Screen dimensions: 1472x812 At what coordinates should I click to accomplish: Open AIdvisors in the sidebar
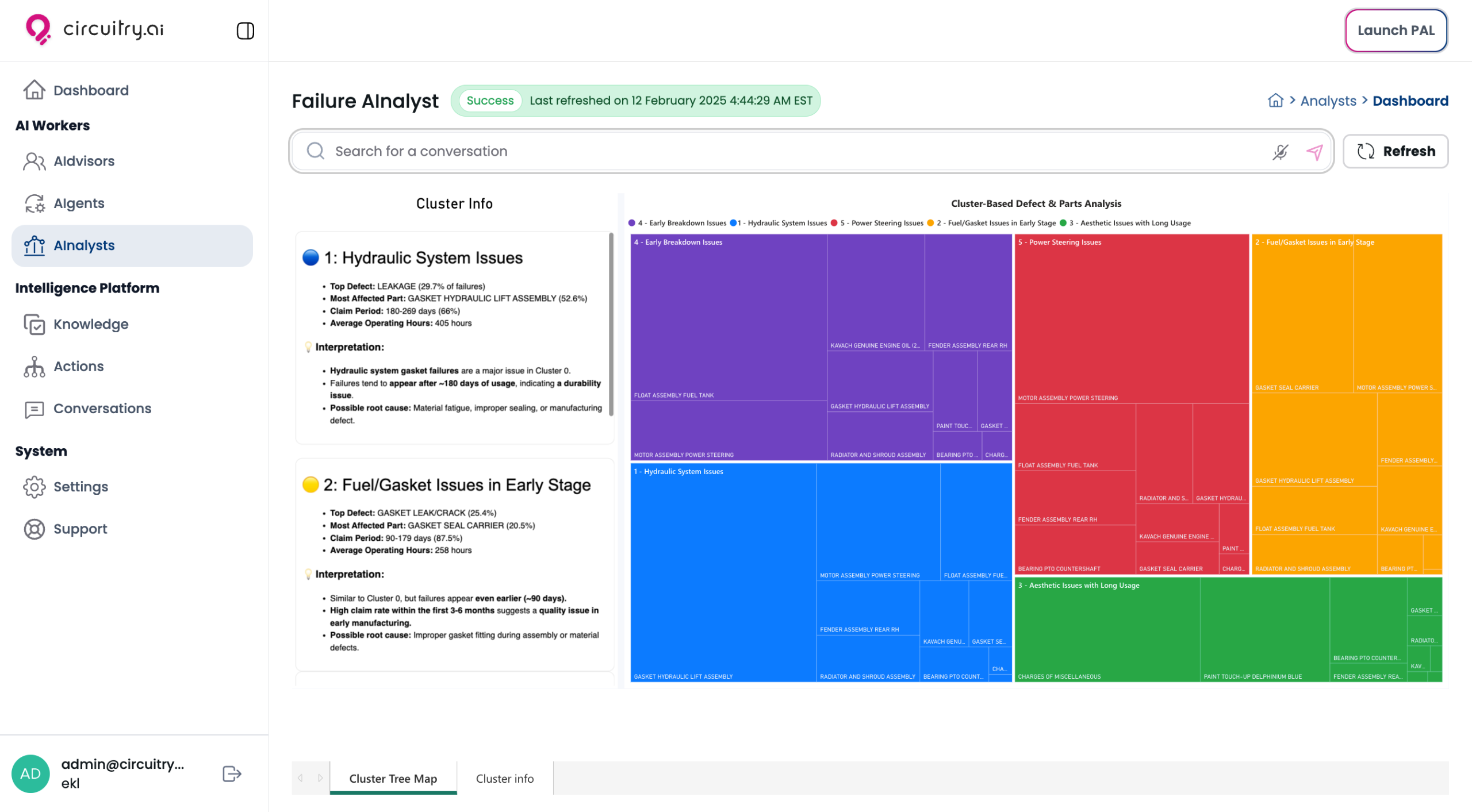84,161
